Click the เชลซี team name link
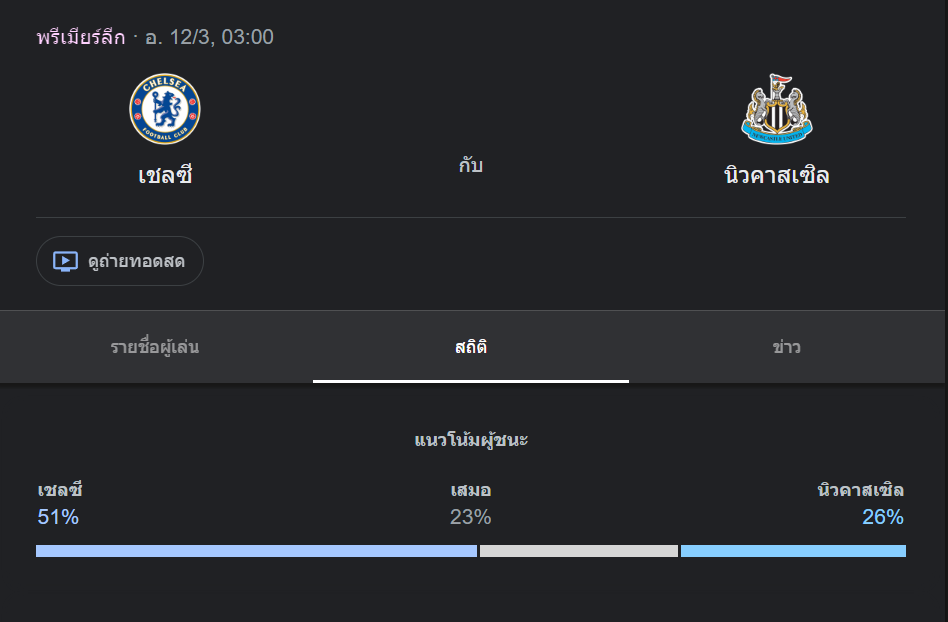The height and width of the screenshot is (622, 948). 165,173
